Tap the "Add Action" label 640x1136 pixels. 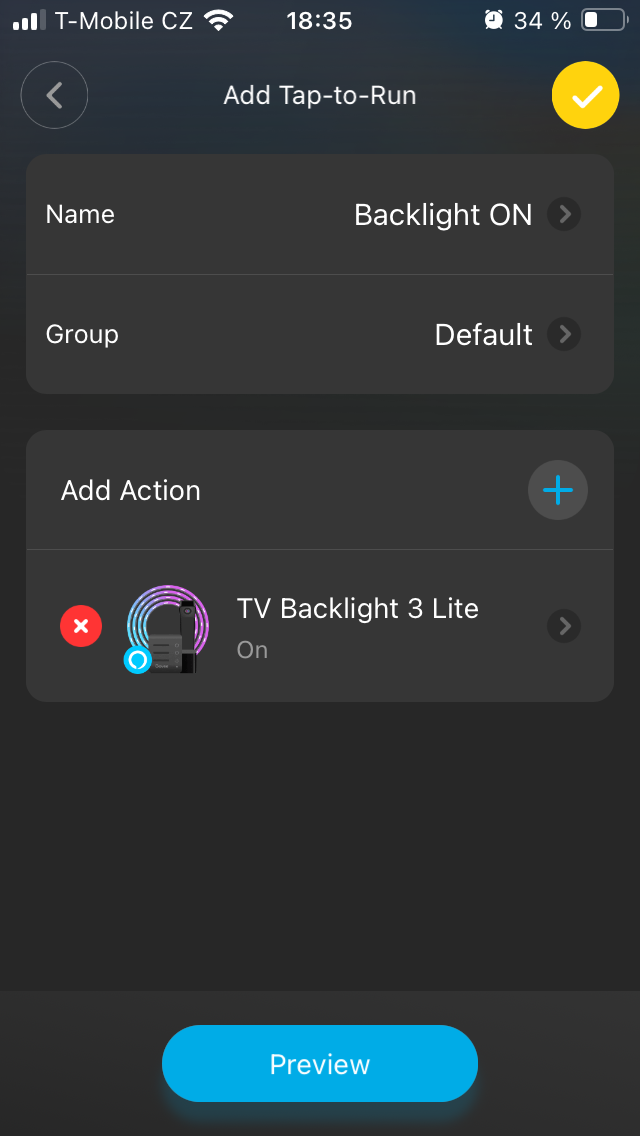click(131, 490)
